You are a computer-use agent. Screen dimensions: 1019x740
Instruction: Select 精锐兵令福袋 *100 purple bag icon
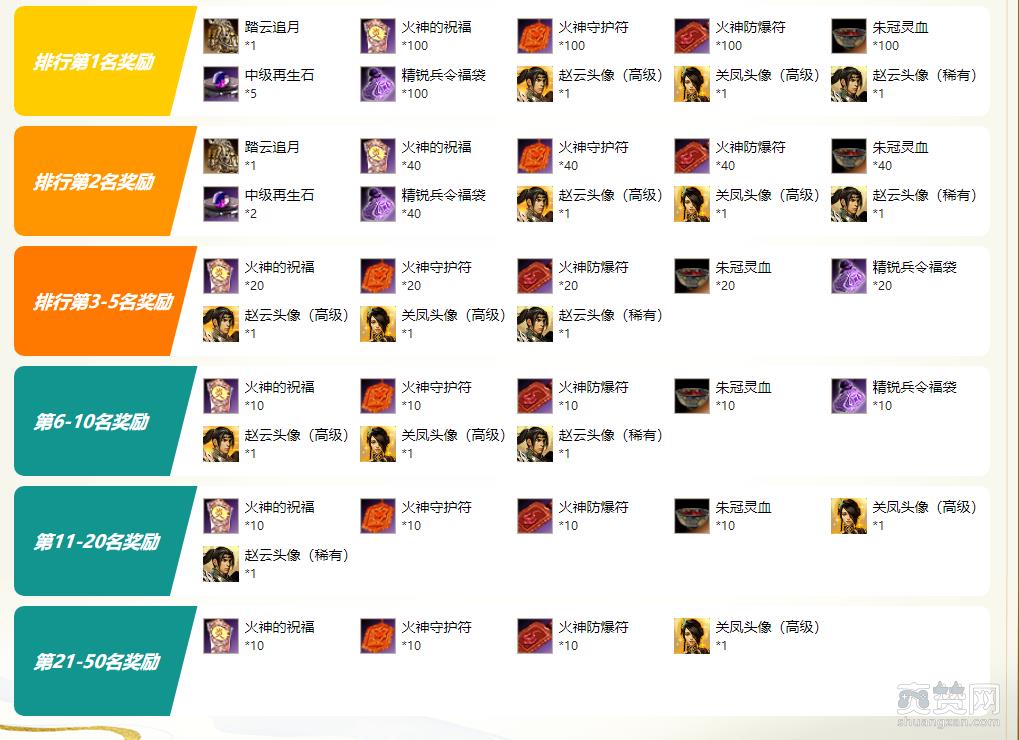click(378, 84)
